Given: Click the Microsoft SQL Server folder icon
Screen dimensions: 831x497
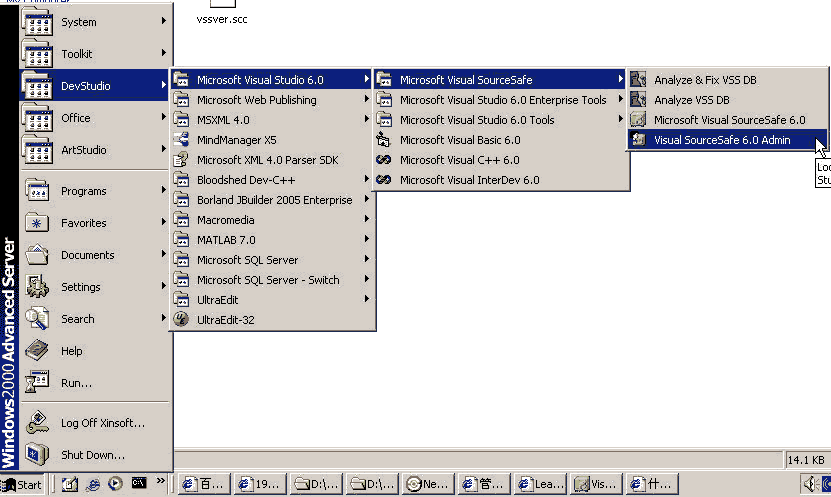Looking at the screenshot, I should click(x=181, y=260).
